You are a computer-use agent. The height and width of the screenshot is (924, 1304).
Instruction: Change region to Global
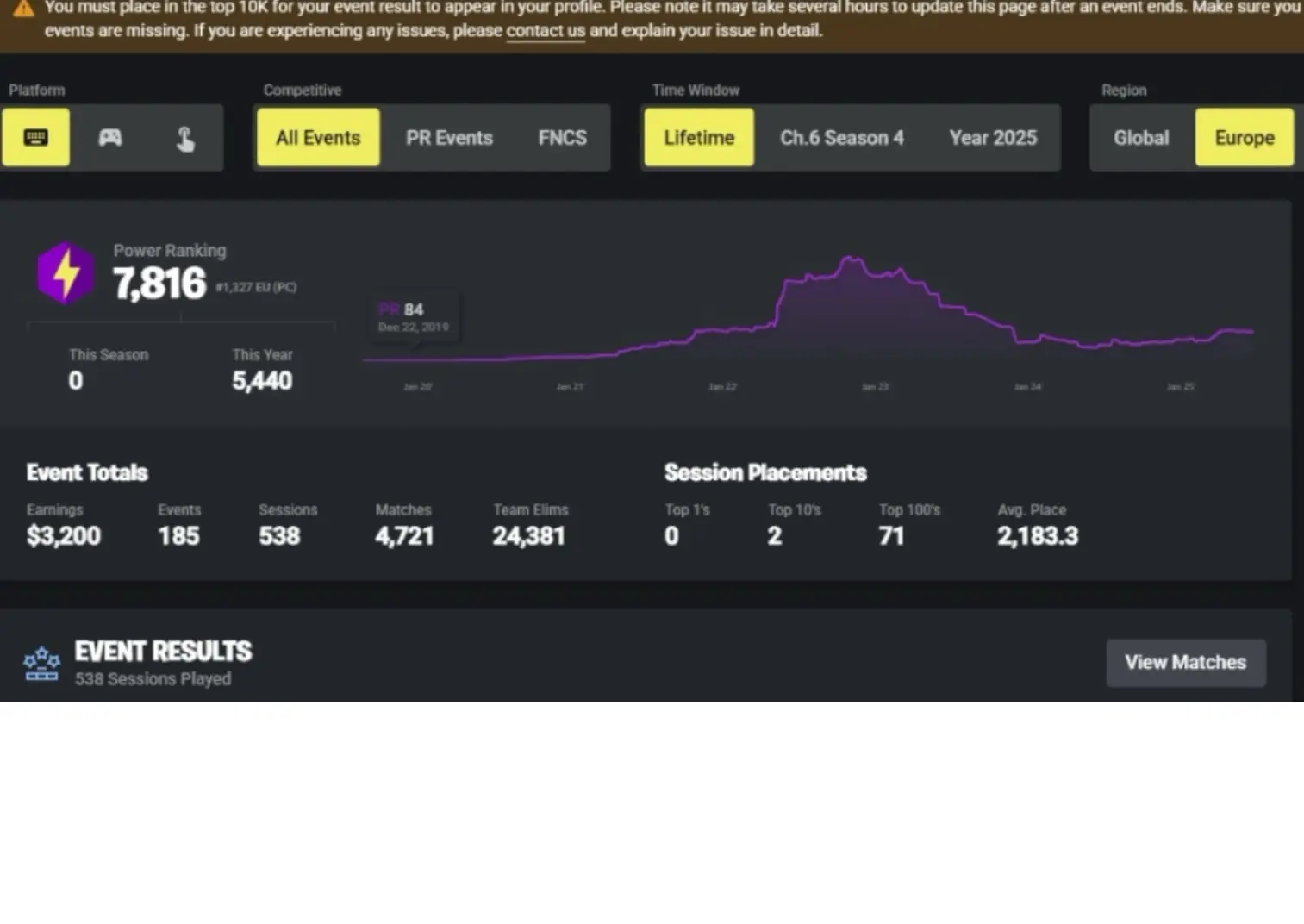click(1141, 138)
